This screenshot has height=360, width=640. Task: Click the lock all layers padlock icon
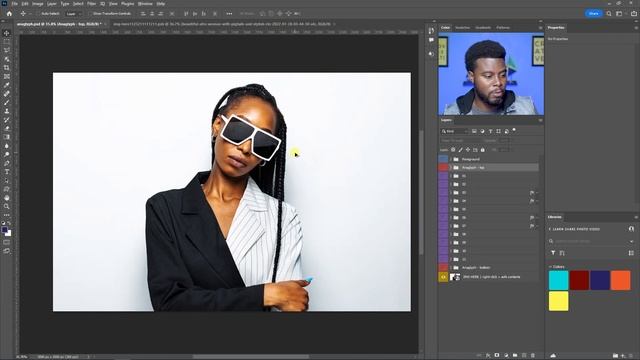tap(482, 150)
